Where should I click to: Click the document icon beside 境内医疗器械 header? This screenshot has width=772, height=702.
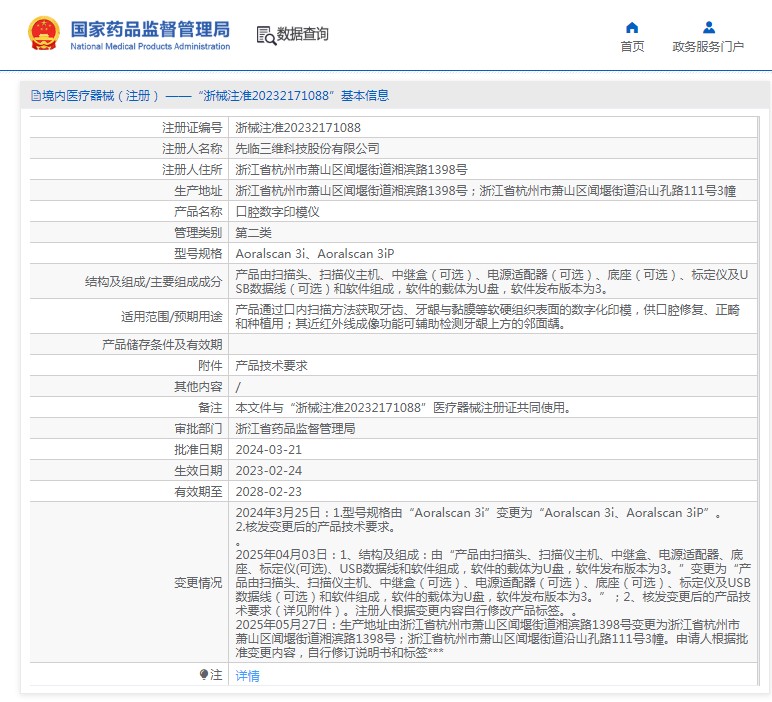(35, 96)
